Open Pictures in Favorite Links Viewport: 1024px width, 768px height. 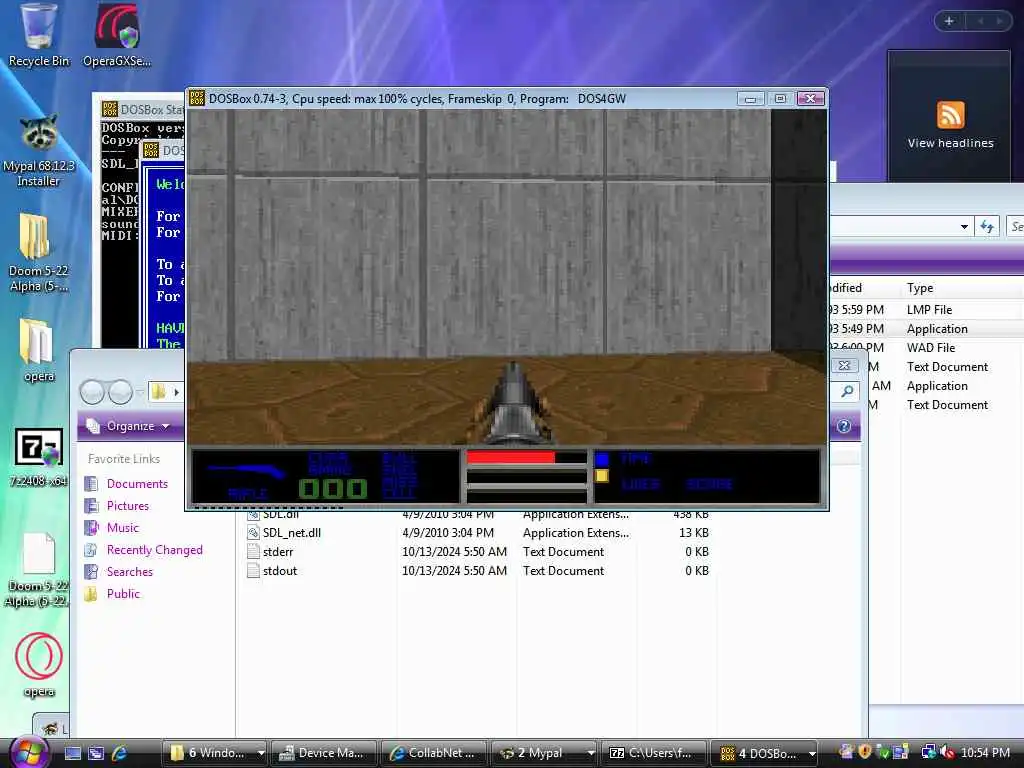point(128,506)
